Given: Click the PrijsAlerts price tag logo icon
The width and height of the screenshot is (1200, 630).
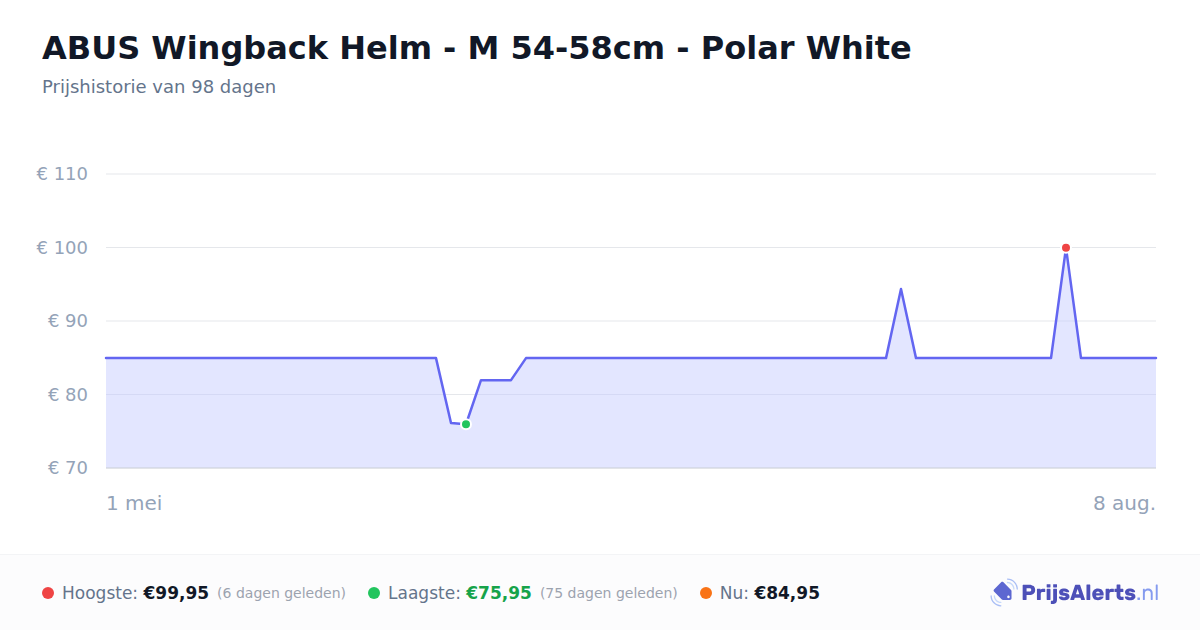Looking at the screenshot, I should tap(1003, 593).
